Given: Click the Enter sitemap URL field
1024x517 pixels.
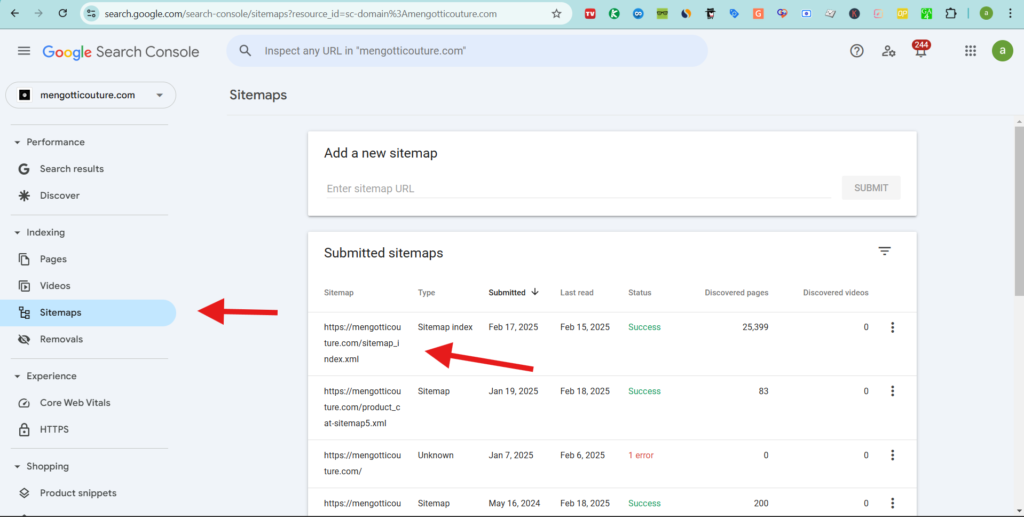Looking at the screenshot, I should click(578, 189).
